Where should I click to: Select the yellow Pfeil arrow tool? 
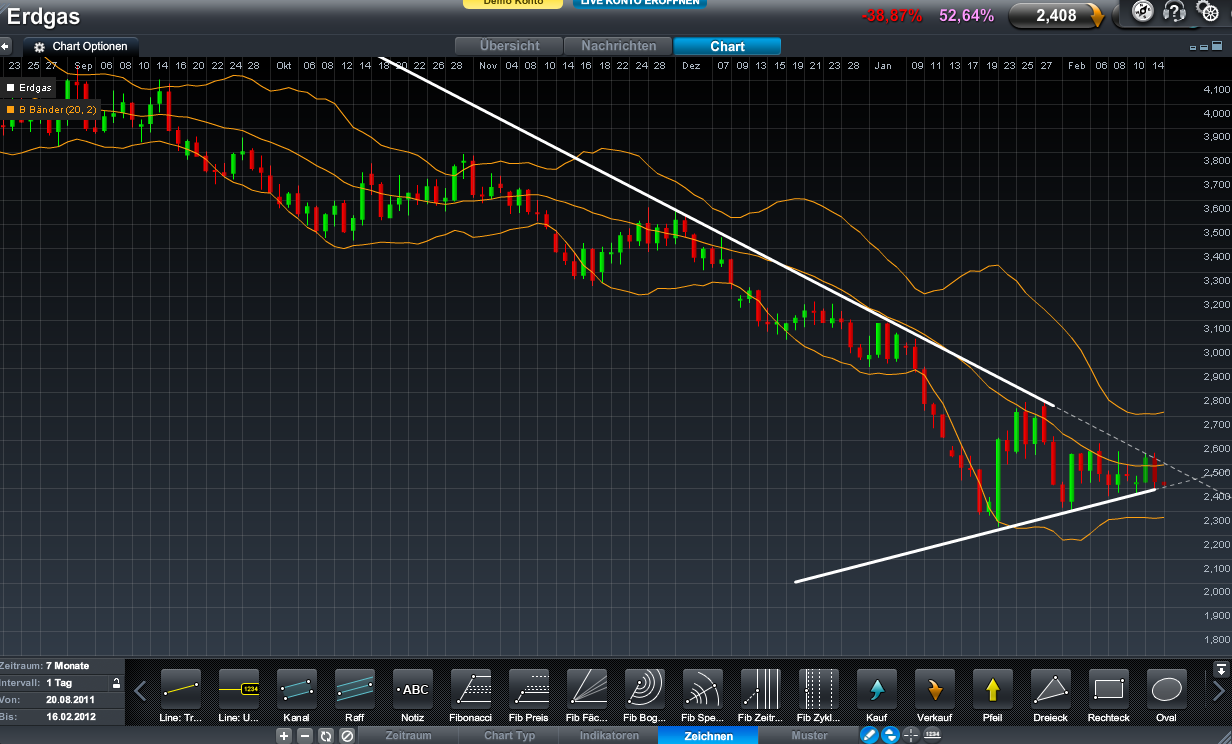pyautogui.click(x=993, y=696)
